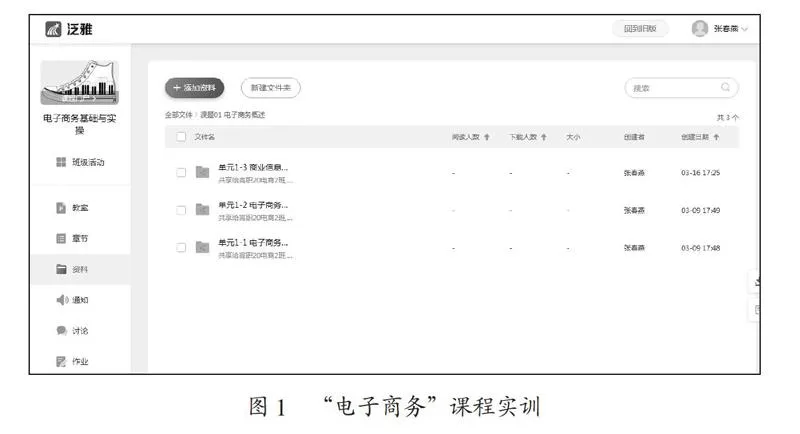Check the 单元1-3 商业信息 row checkbox

coord(181,172)
